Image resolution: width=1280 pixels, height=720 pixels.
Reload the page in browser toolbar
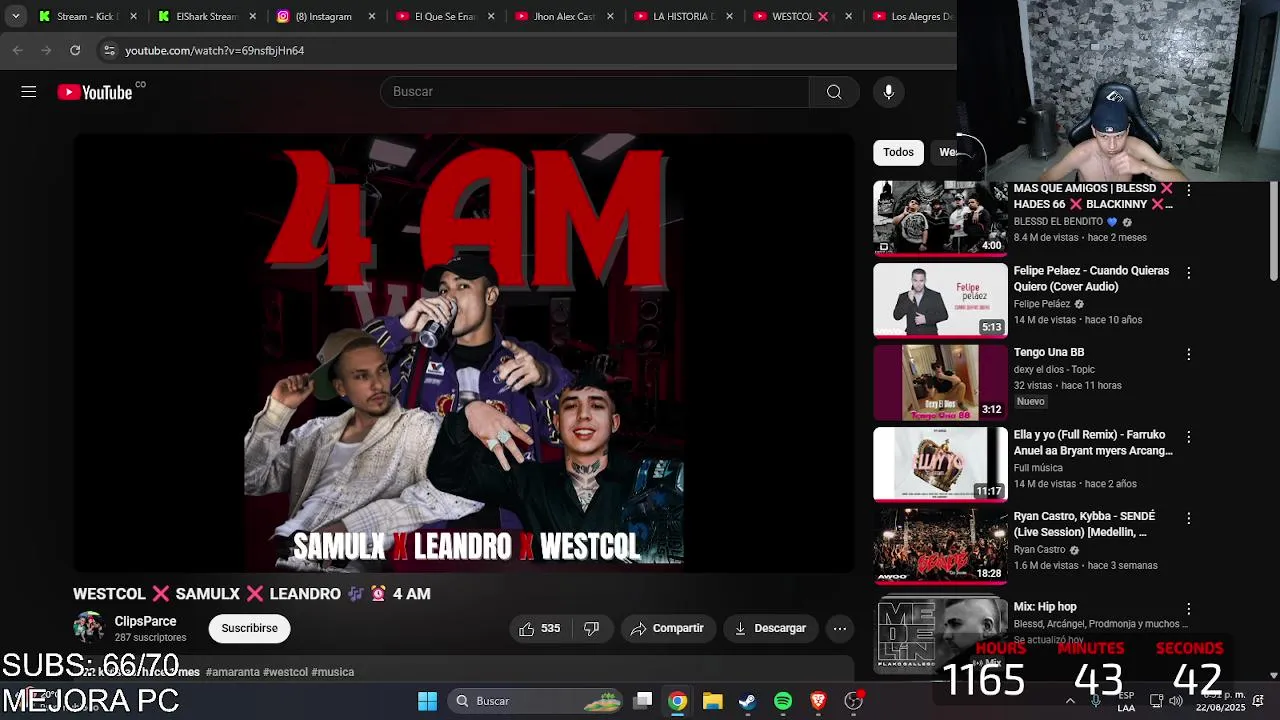[75, 50]
